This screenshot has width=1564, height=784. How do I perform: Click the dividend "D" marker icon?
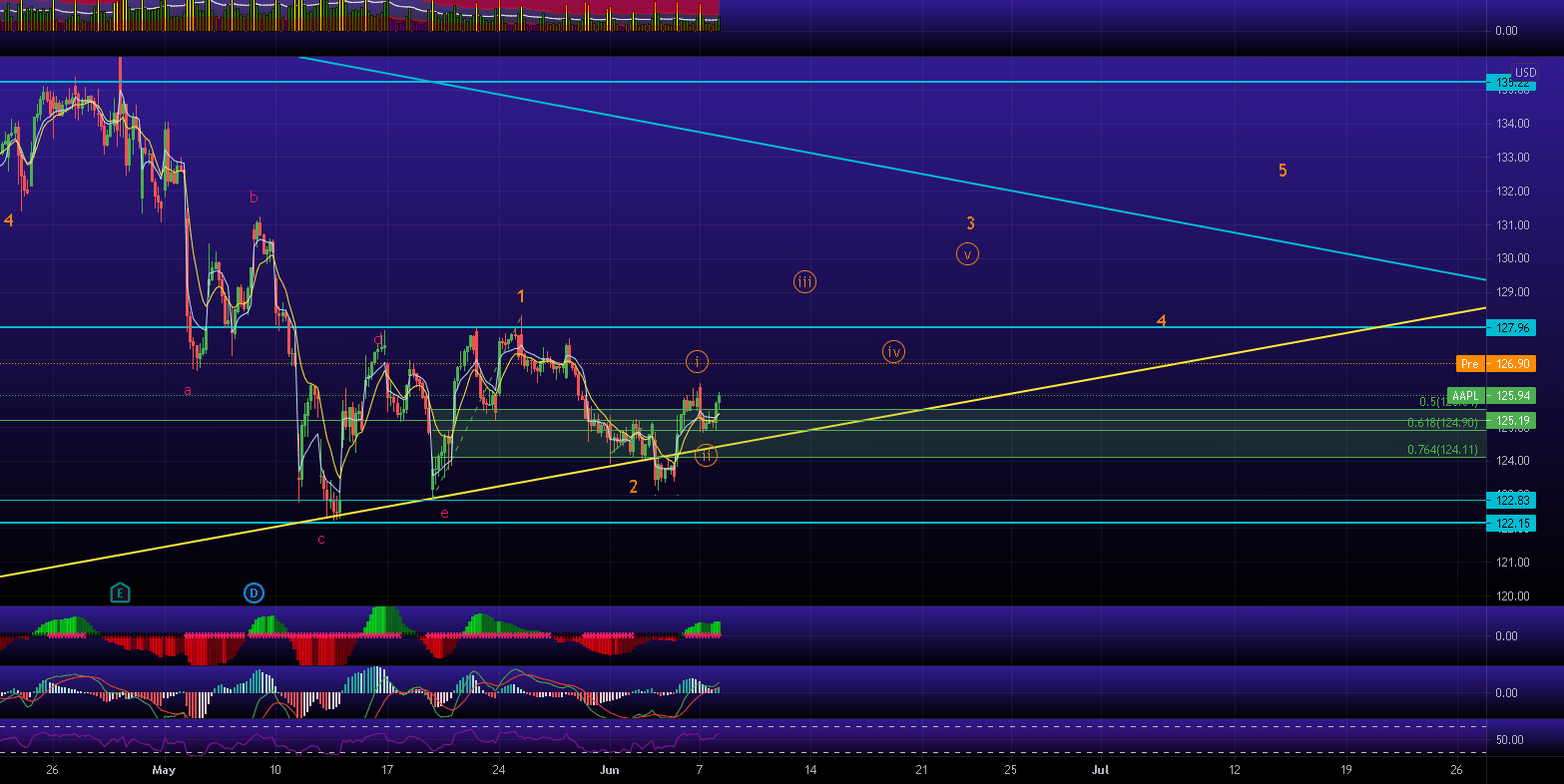[x=254, y=592]
